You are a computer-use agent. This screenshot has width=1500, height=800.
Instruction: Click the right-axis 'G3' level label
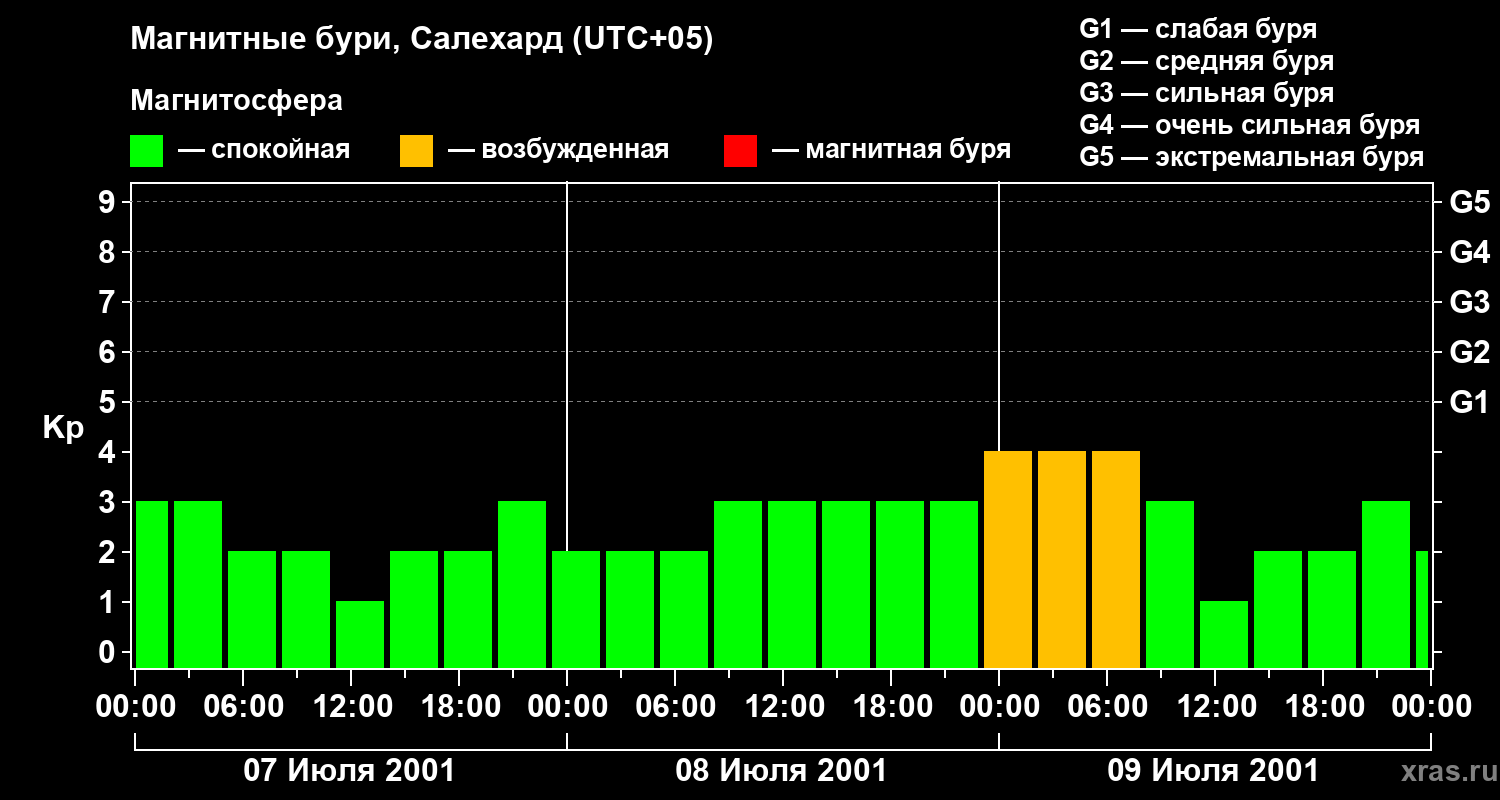tap(1469, 302)
